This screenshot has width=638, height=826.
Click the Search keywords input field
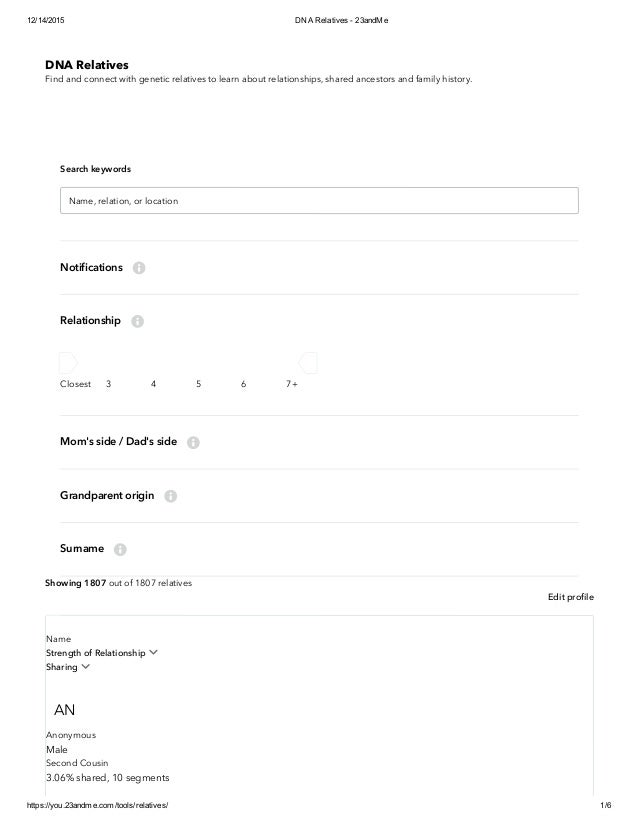tap(319, 200)
